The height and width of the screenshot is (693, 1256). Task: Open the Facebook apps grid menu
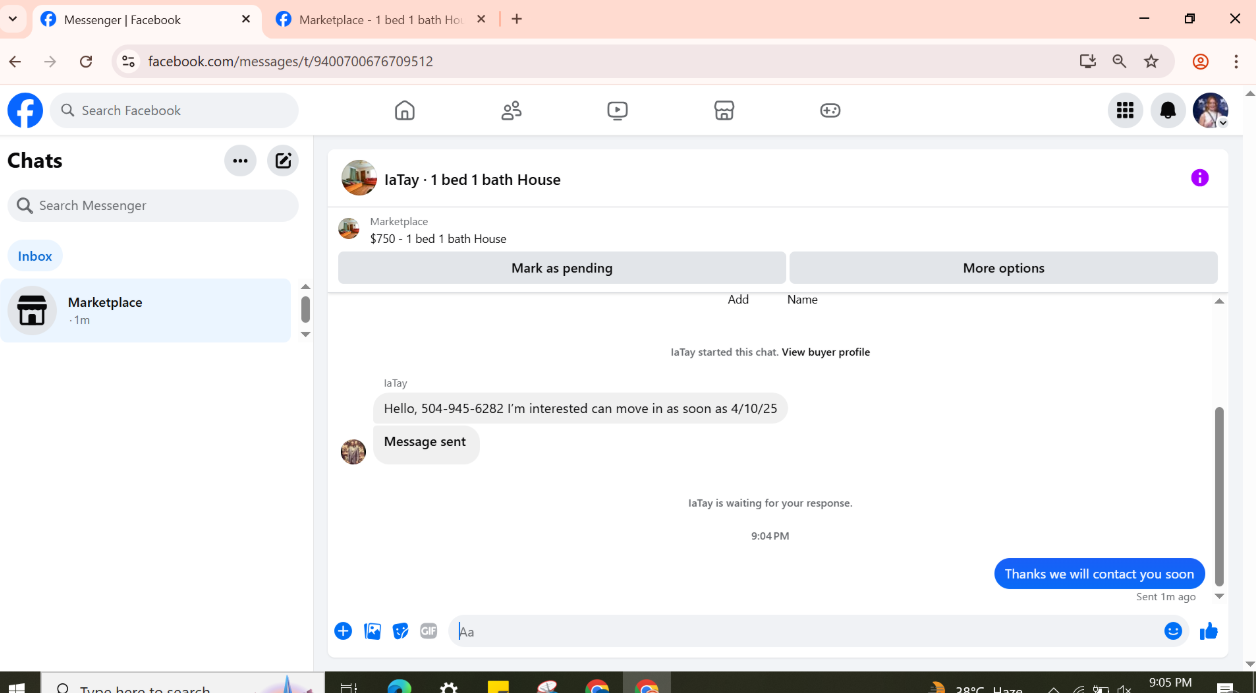coord(1125,110)
